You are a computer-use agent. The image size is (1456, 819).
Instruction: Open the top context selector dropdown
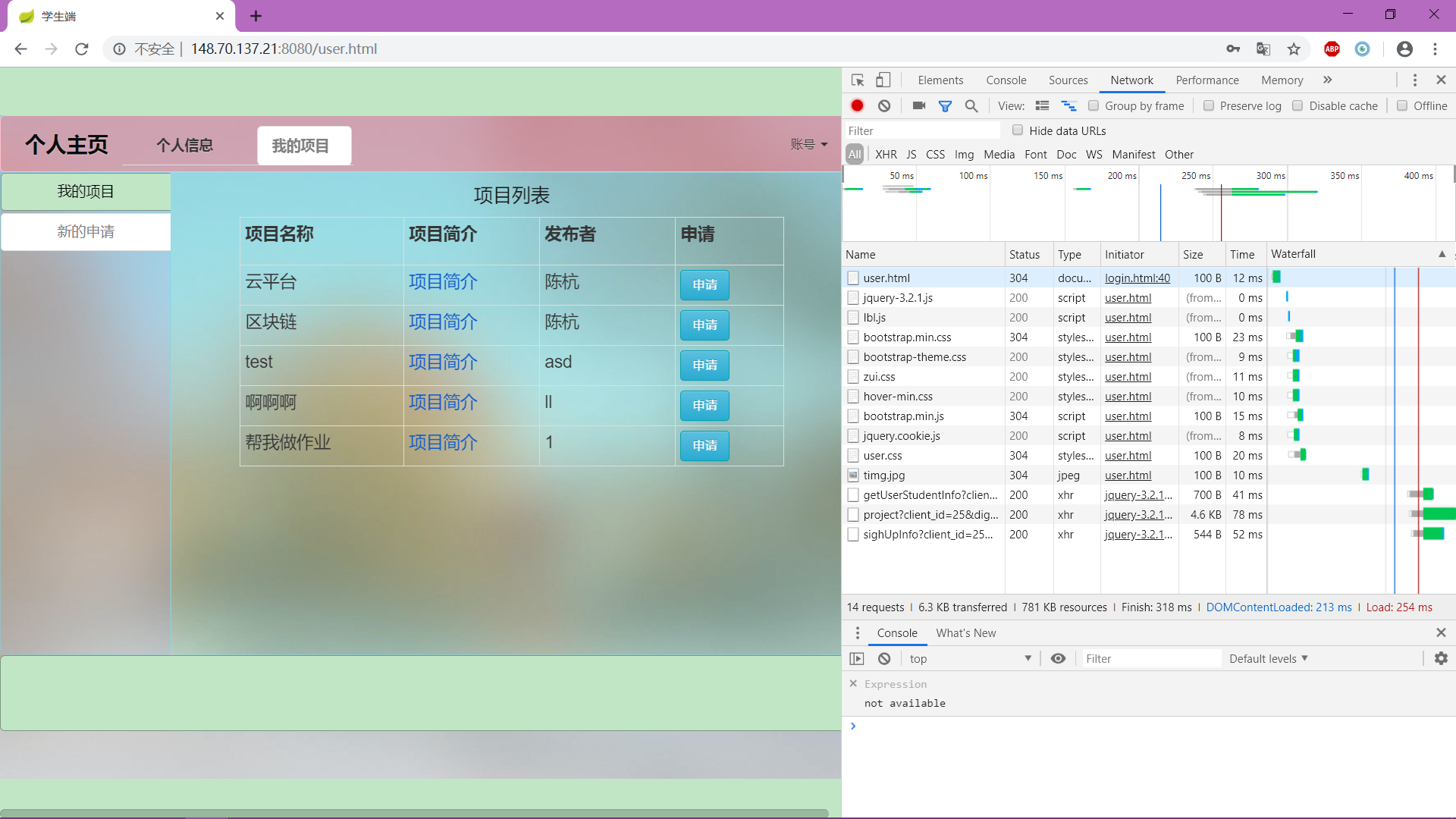point(970,658)
